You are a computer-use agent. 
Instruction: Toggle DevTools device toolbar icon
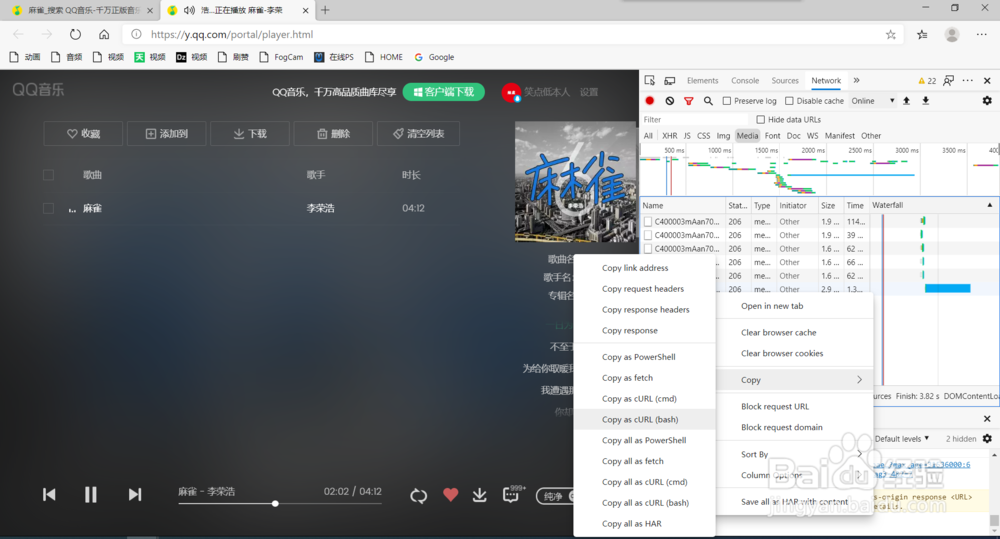tap(670, 80)
